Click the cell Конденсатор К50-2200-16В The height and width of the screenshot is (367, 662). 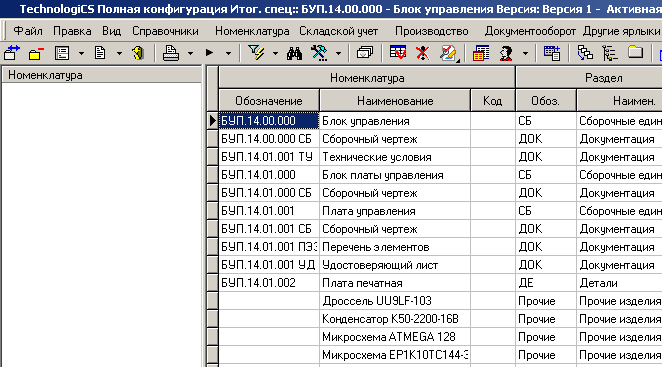395,319
